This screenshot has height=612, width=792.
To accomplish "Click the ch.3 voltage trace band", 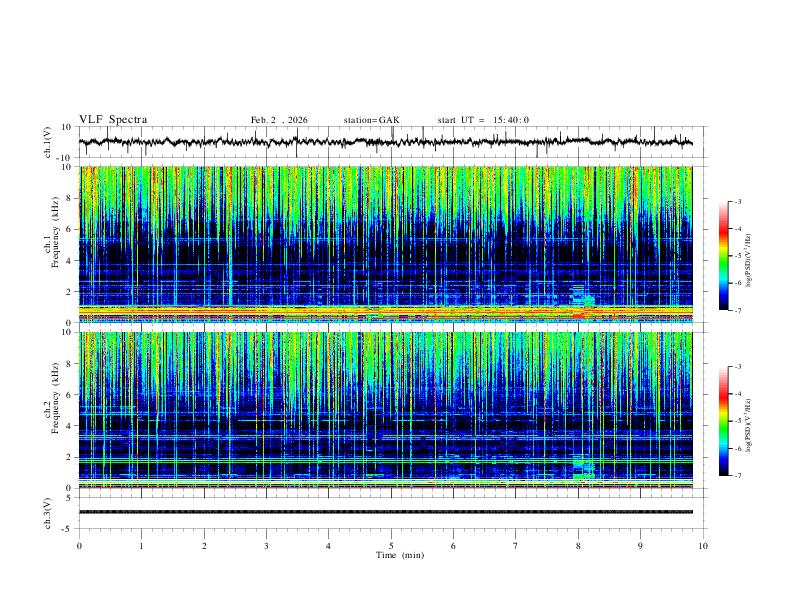I will point(386,512).
